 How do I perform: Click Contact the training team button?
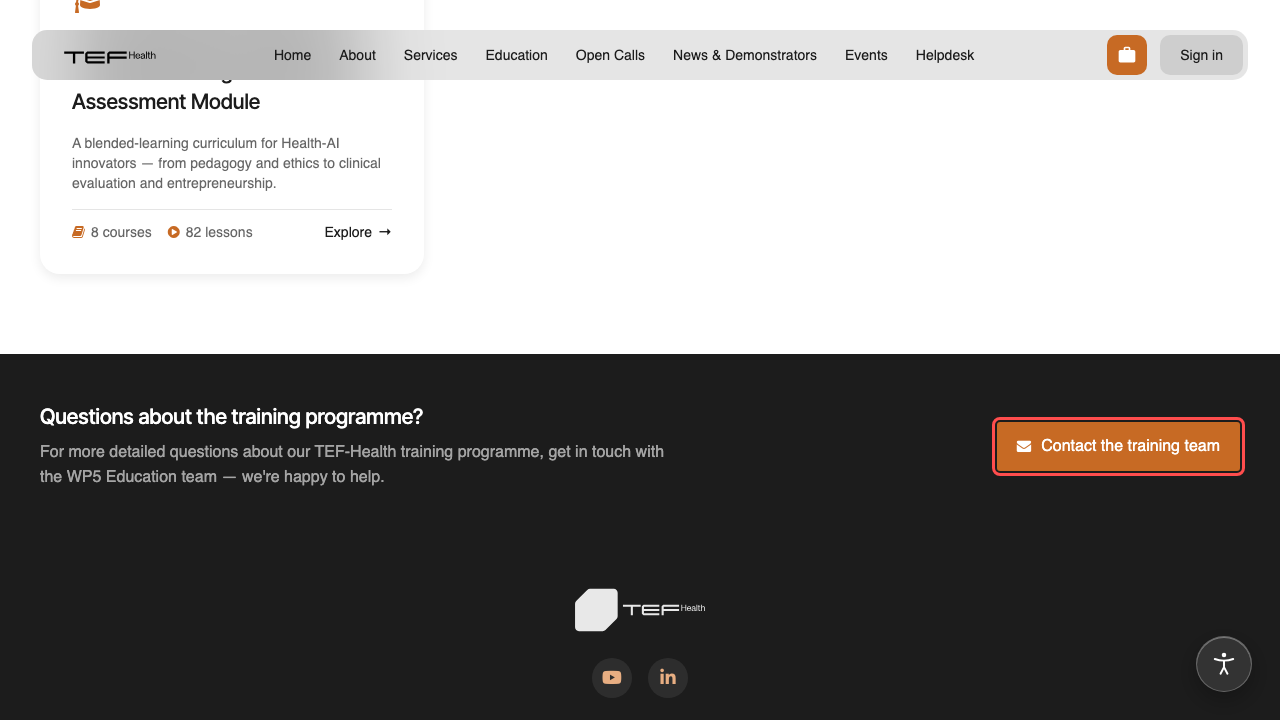[x=1118, y=446]
